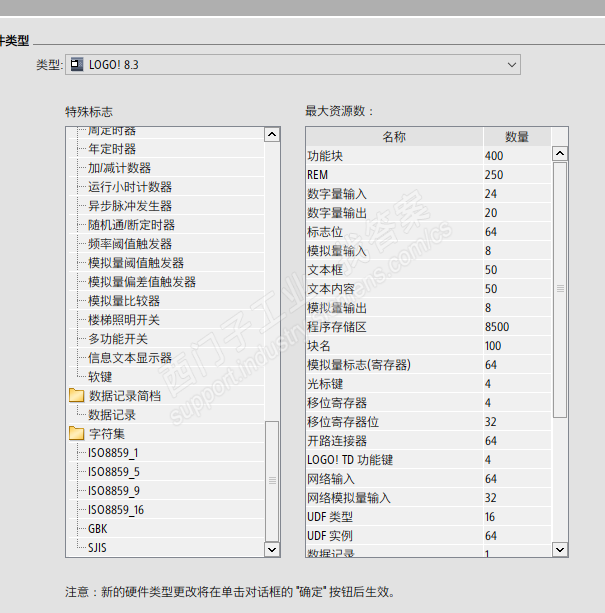The height and width of the screenshot is (613, 605).
Task: Click the 8500 quantity cell
Action: coord(517,327)
